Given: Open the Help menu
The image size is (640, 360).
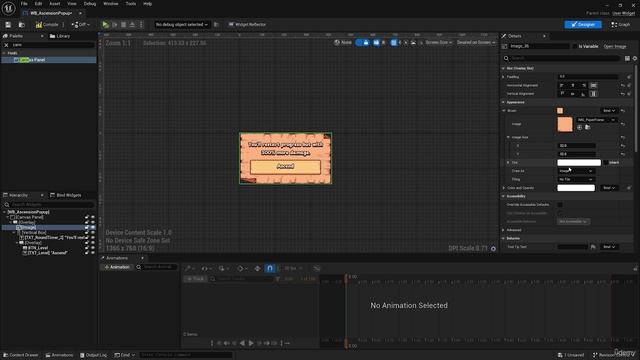Looking at the screenshot, I should tap(147, 4).
